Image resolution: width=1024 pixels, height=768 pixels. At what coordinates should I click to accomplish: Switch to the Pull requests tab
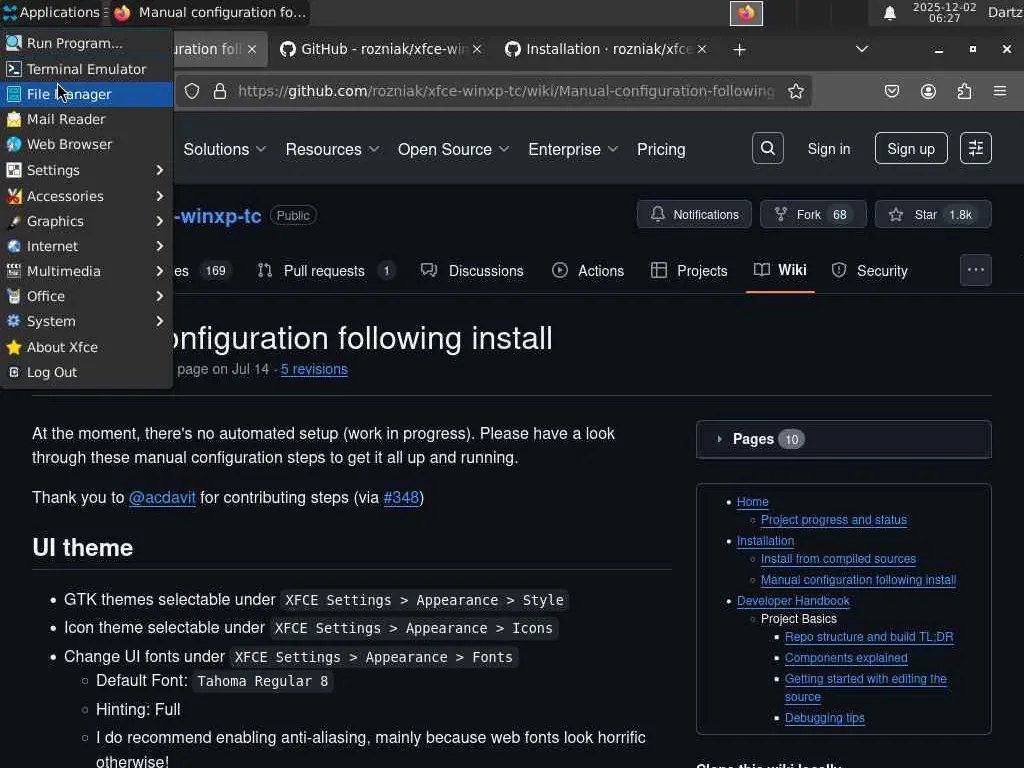coord(324,271)
